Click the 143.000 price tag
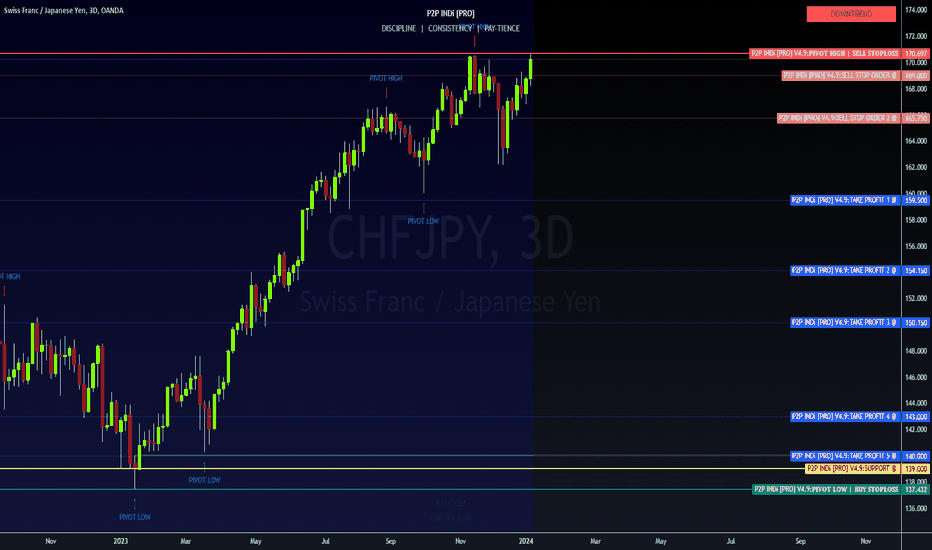932x550 pixels. tap(916, 417)
